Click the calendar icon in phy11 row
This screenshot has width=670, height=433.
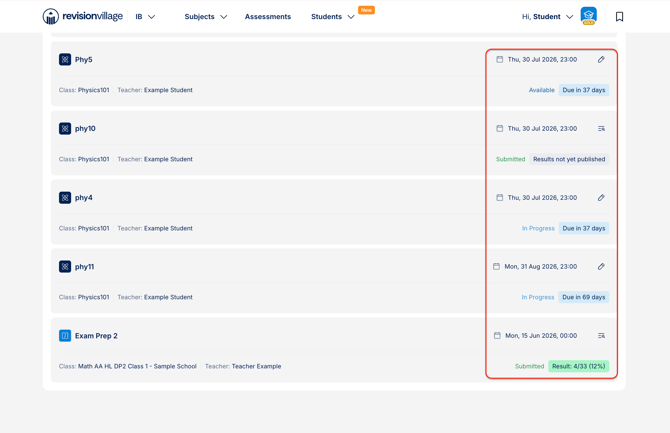[x=496, y=267]
